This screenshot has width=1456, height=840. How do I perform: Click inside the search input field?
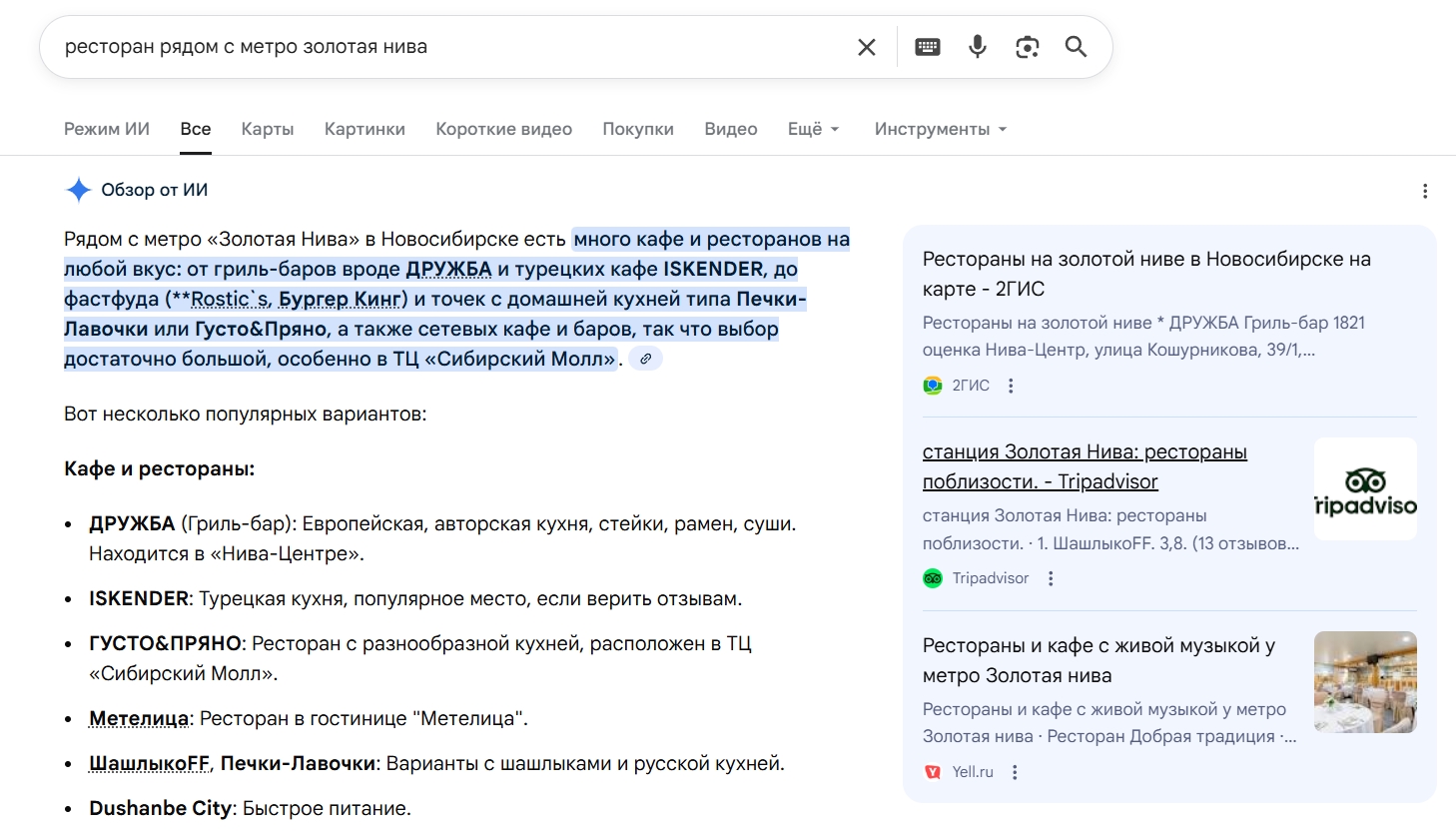coord(399,46)
